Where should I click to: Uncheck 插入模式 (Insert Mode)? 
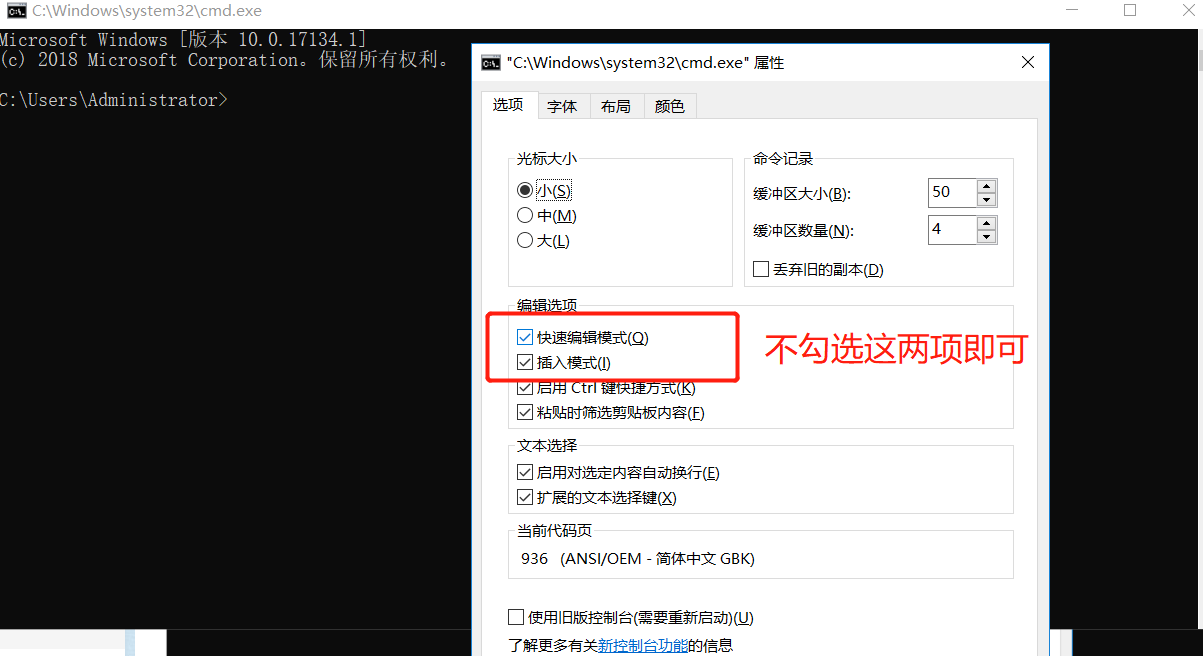point(525,362)
